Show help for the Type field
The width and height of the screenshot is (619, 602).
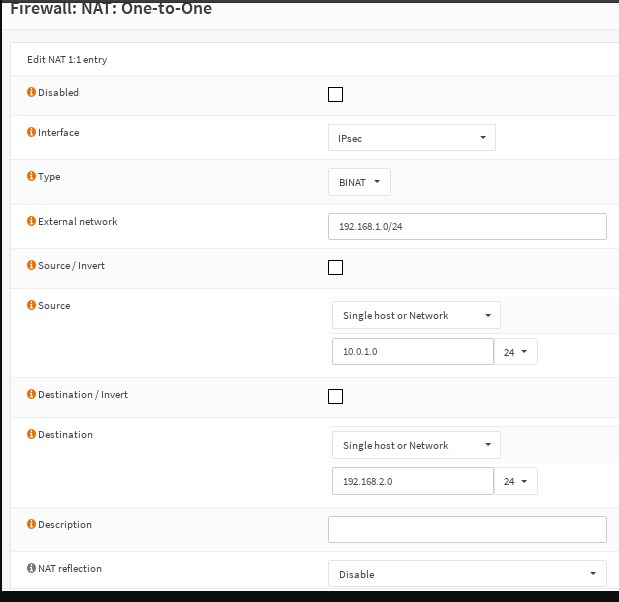coord(31,177)
